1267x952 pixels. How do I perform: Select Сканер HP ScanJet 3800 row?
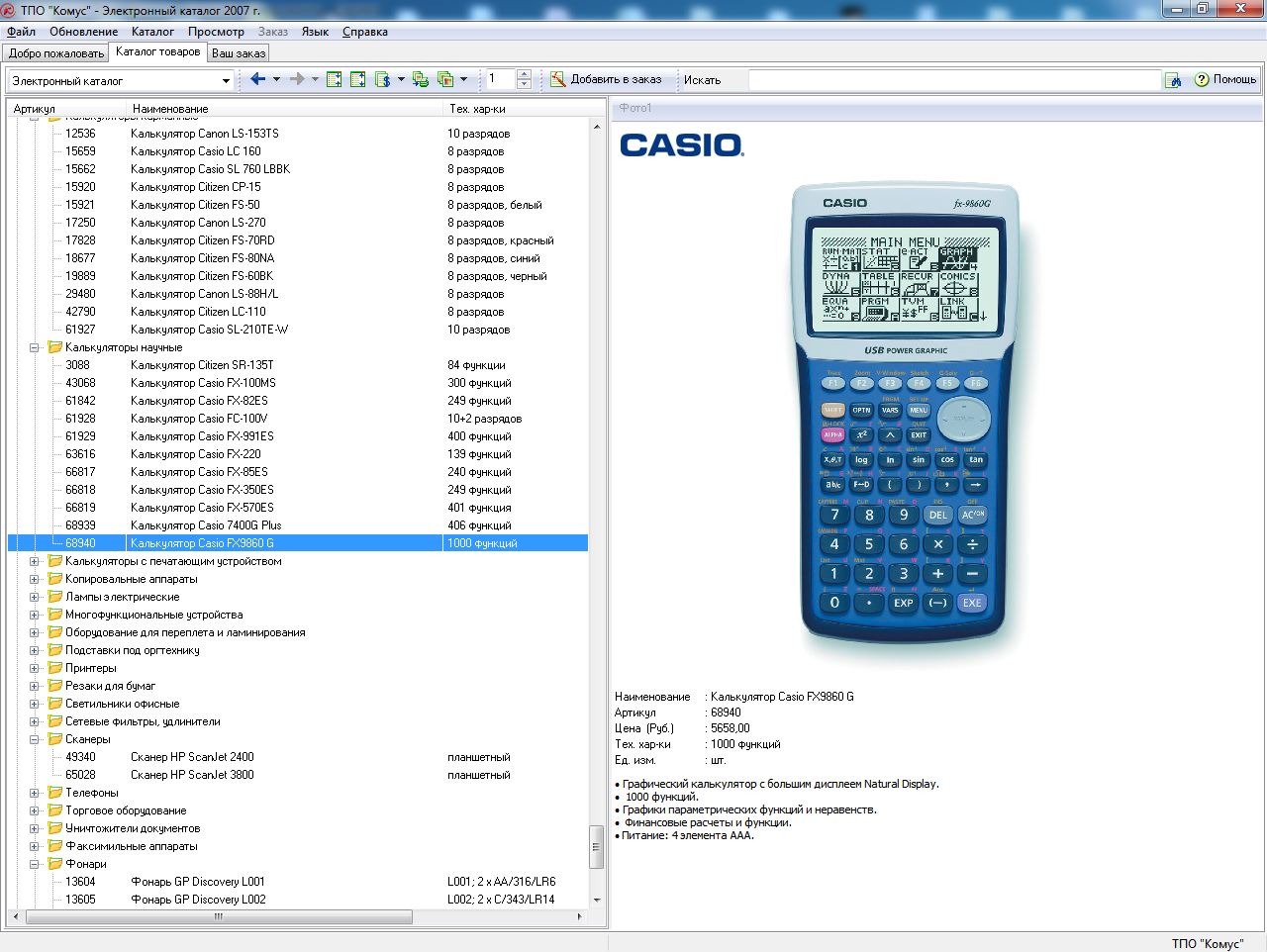(298, 775)
